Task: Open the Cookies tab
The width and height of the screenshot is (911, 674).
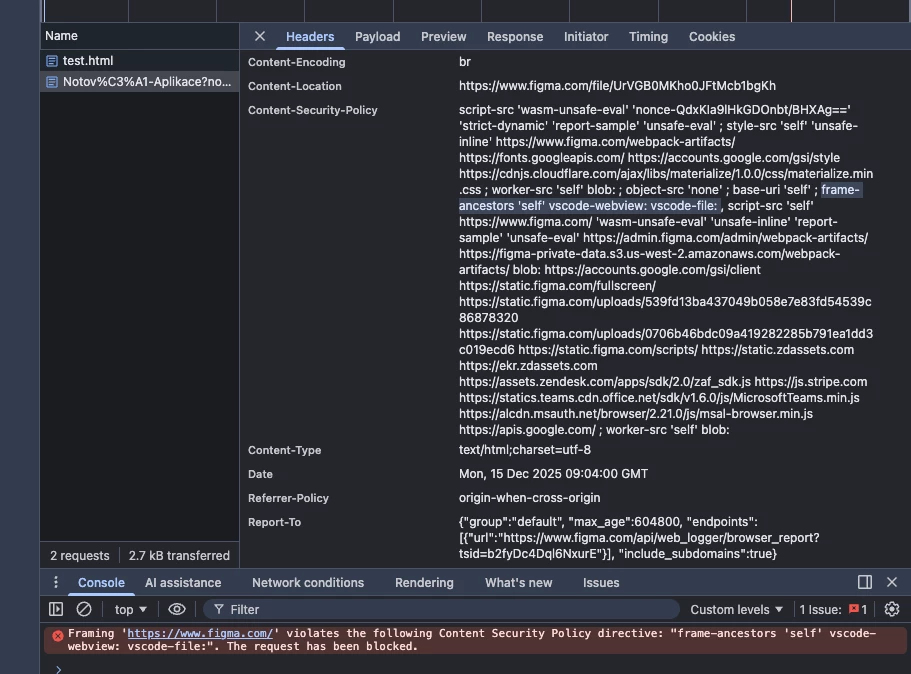Action: [712, 37]
